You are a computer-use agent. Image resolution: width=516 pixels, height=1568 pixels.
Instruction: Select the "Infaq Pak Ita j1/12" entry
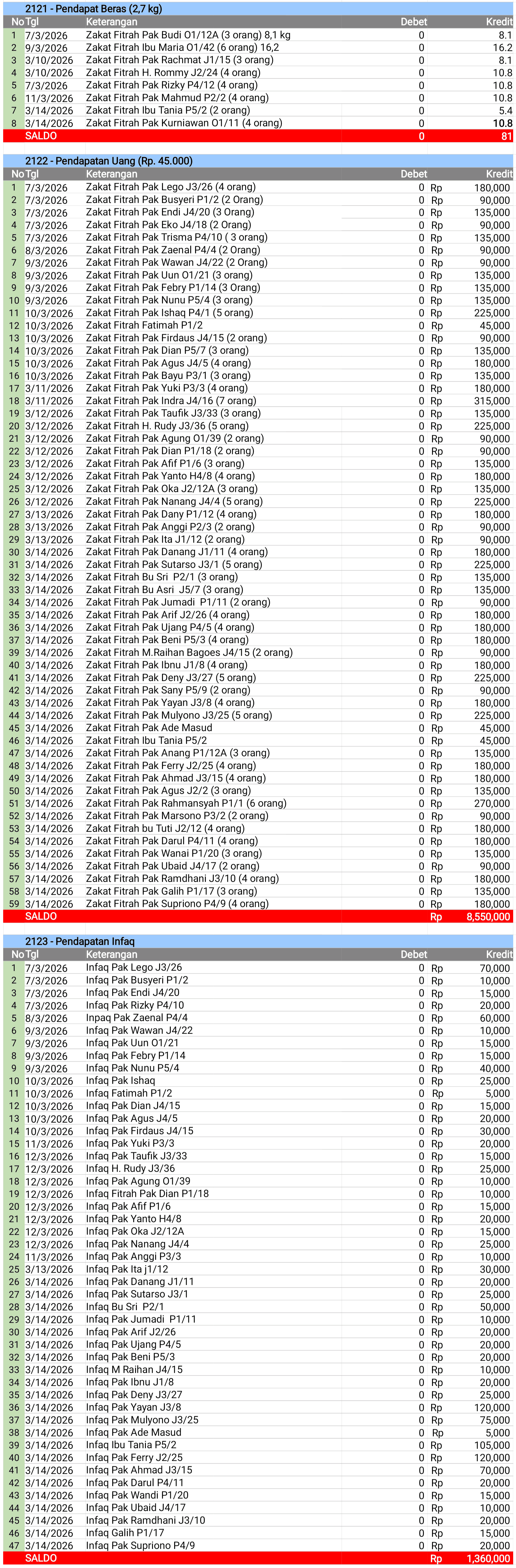pos(127,1269)
